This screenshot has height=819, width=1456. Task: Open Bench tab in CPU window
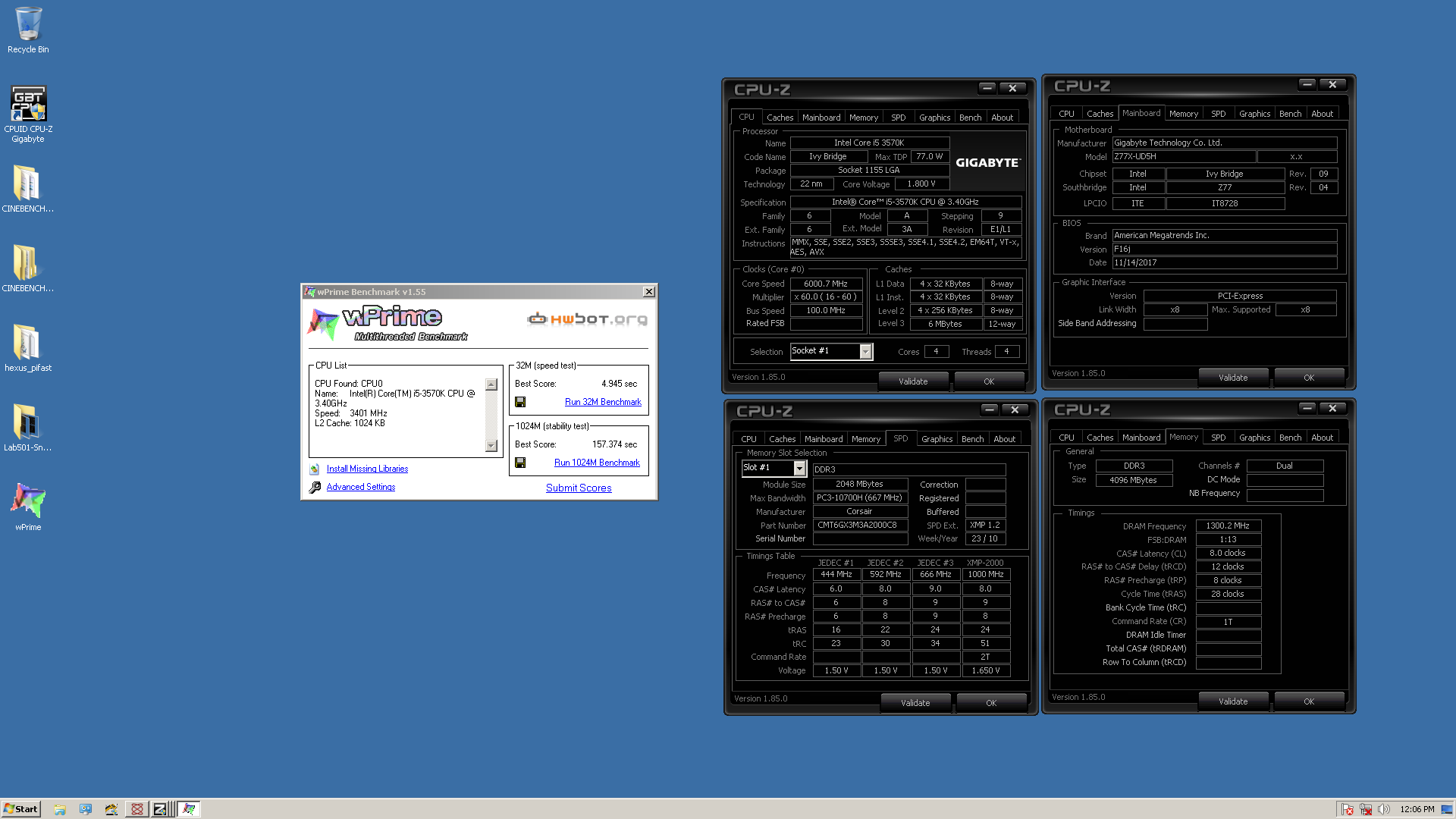970,118
